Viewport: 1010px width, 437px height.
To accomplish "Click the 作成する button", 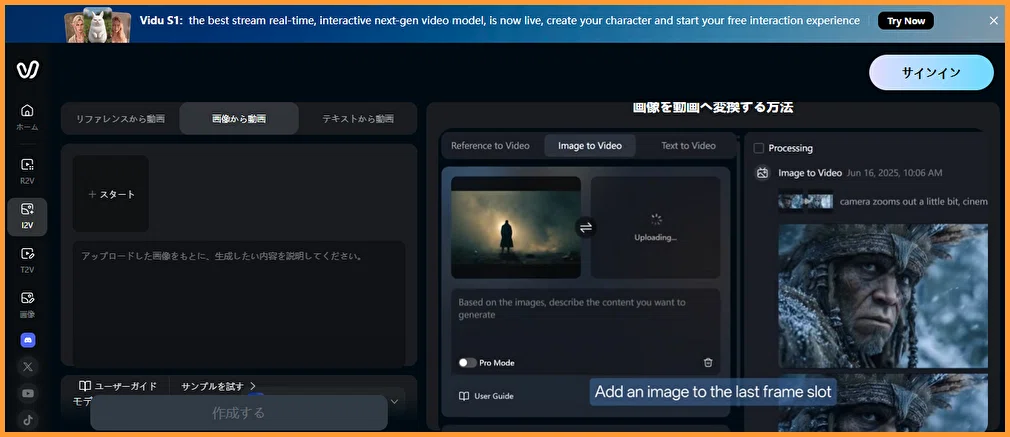I will pos(239,413).
